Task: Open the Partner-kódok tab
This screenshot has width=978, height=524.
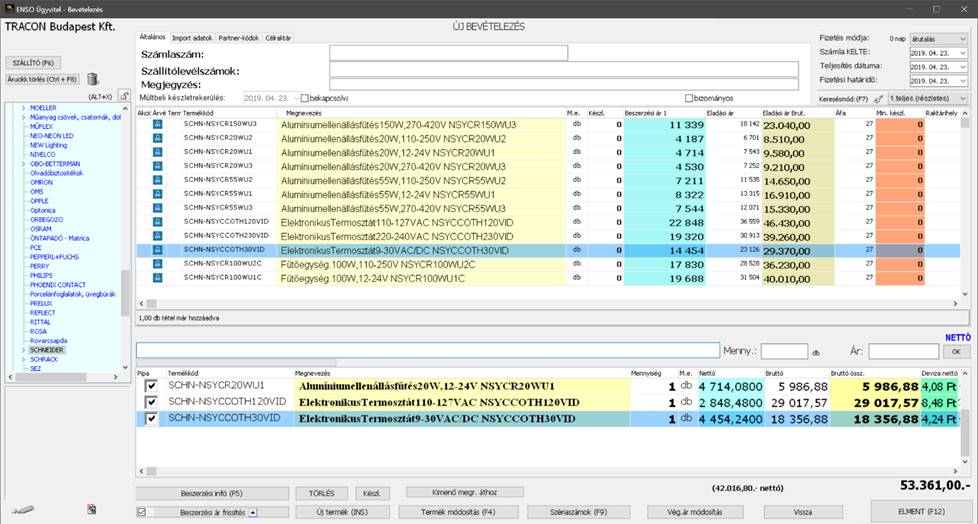Action: (x=239, y=37)
